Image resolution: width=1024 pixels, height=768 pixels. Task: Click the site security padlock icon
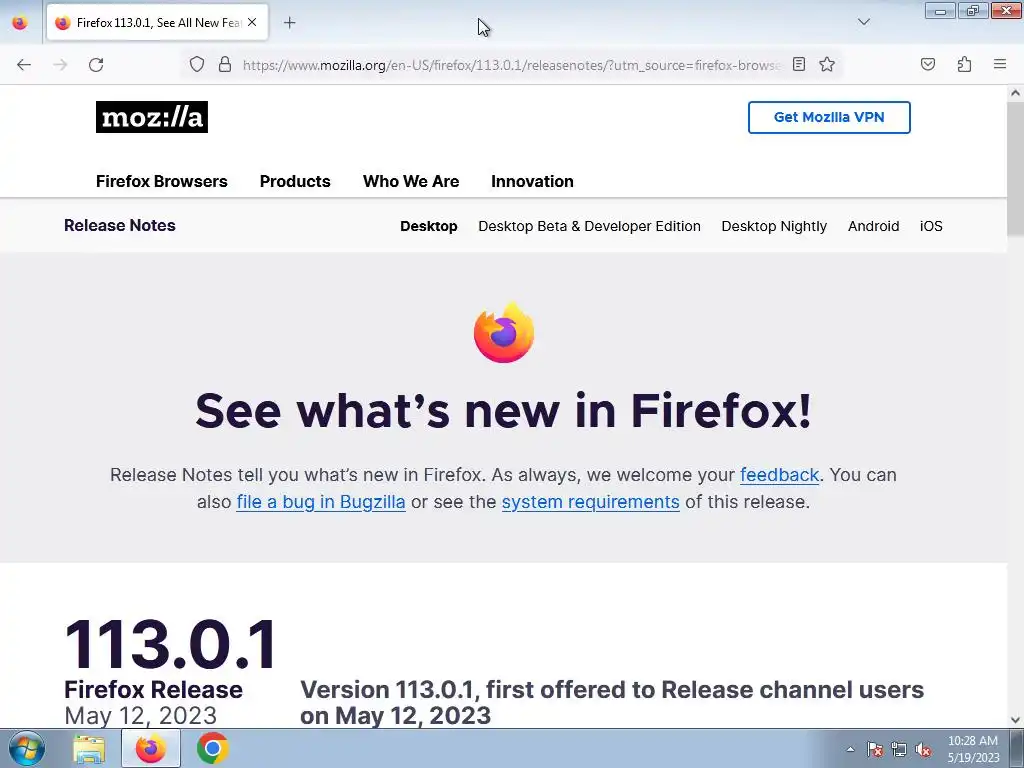(225, 65)
